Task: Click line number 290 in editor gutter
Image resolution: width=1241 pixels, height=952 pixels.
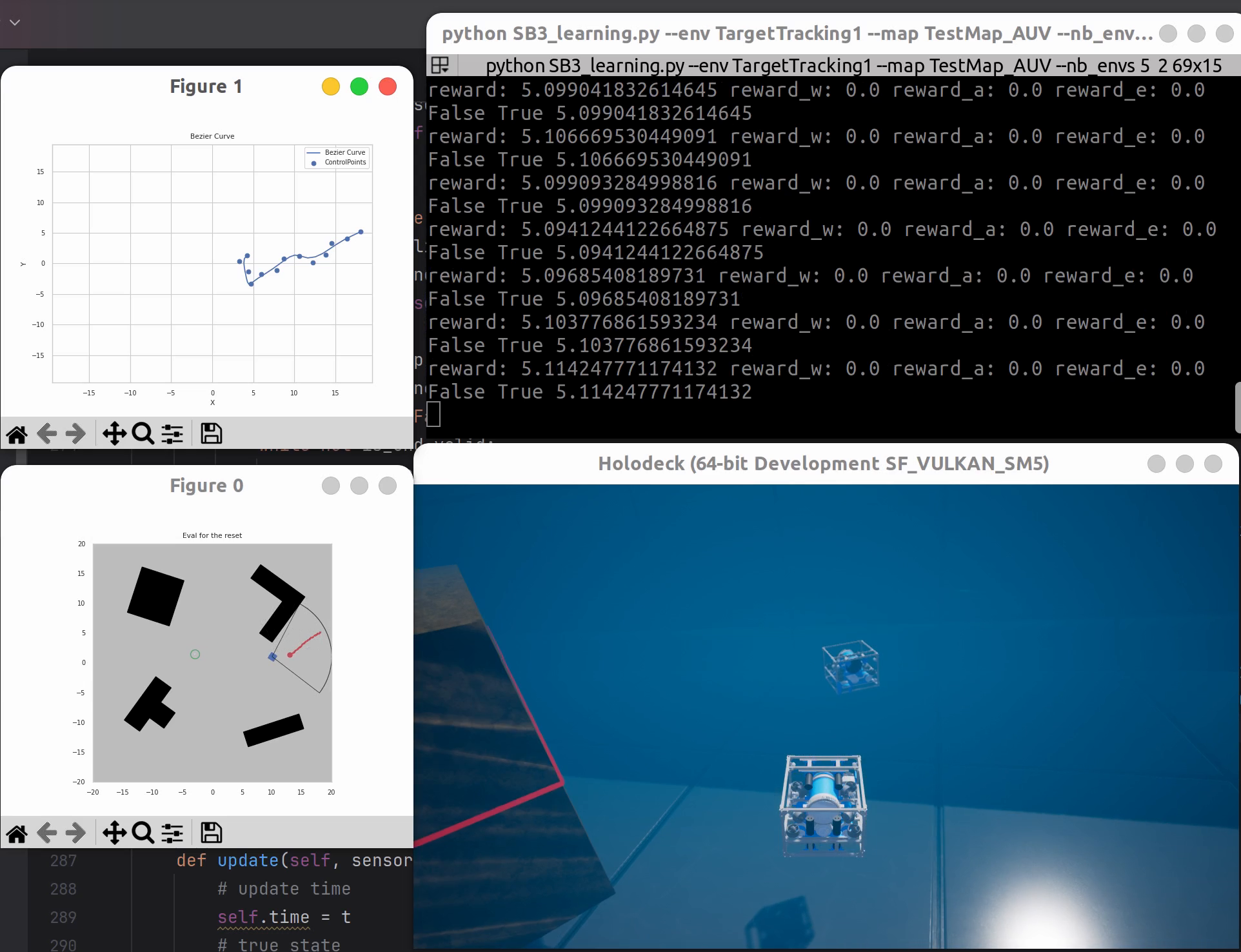Action: [63, 945]
